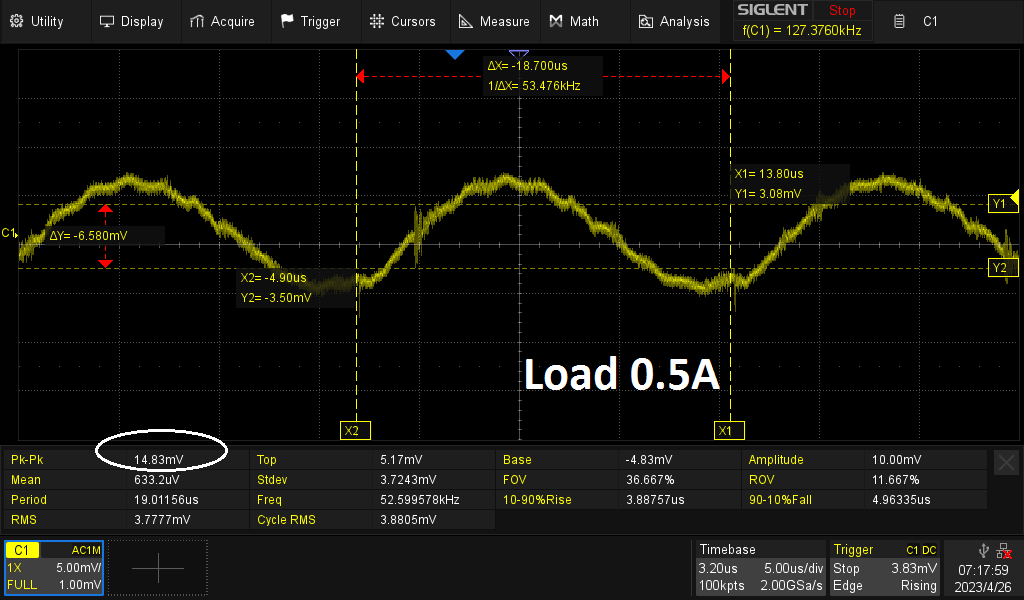This screenshot has width=1024, height=600.
Task: Click the add channel plus box
Action: tap(157, 567)
